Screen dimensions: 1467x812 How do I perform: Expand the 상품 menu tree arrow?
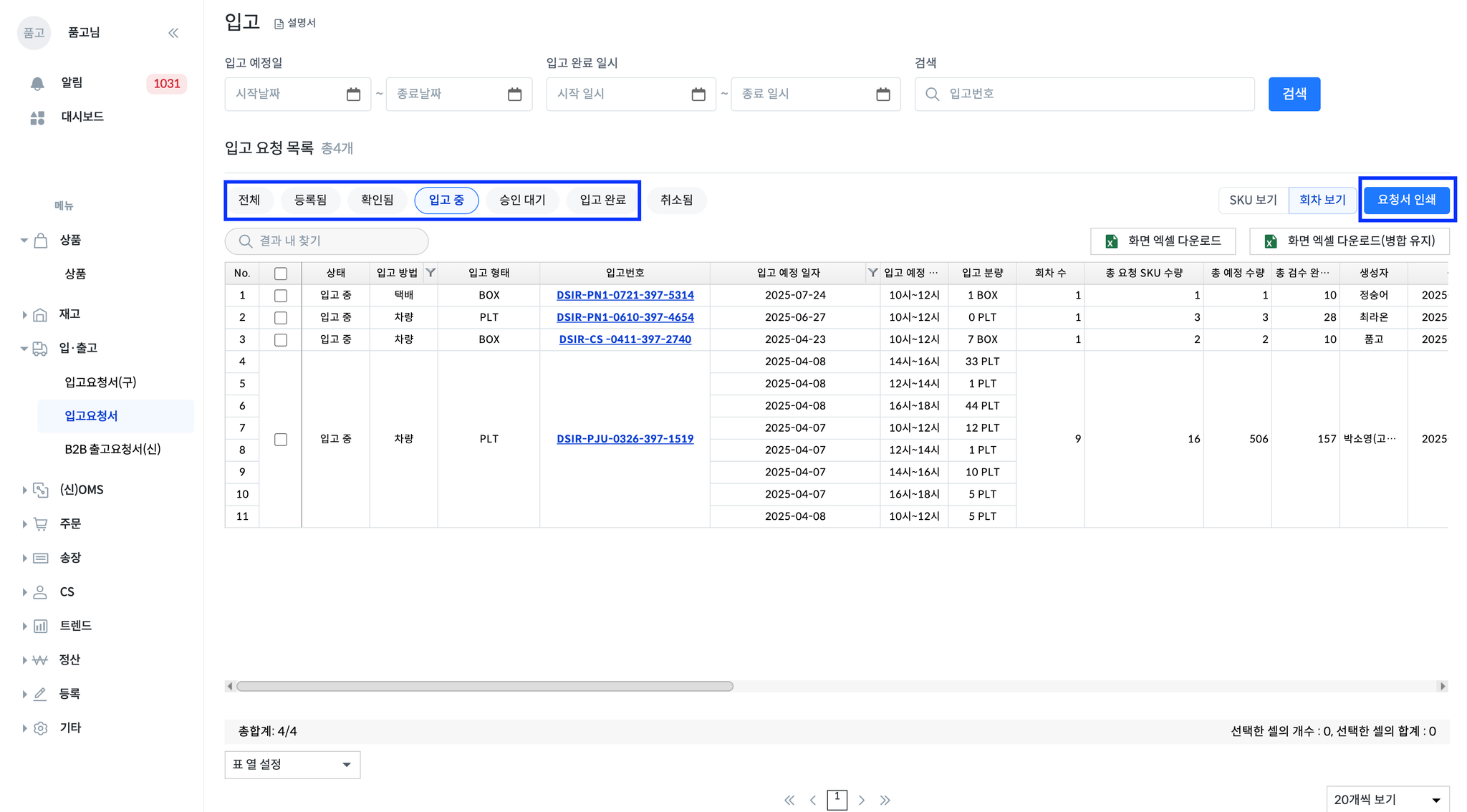point(24,241)
